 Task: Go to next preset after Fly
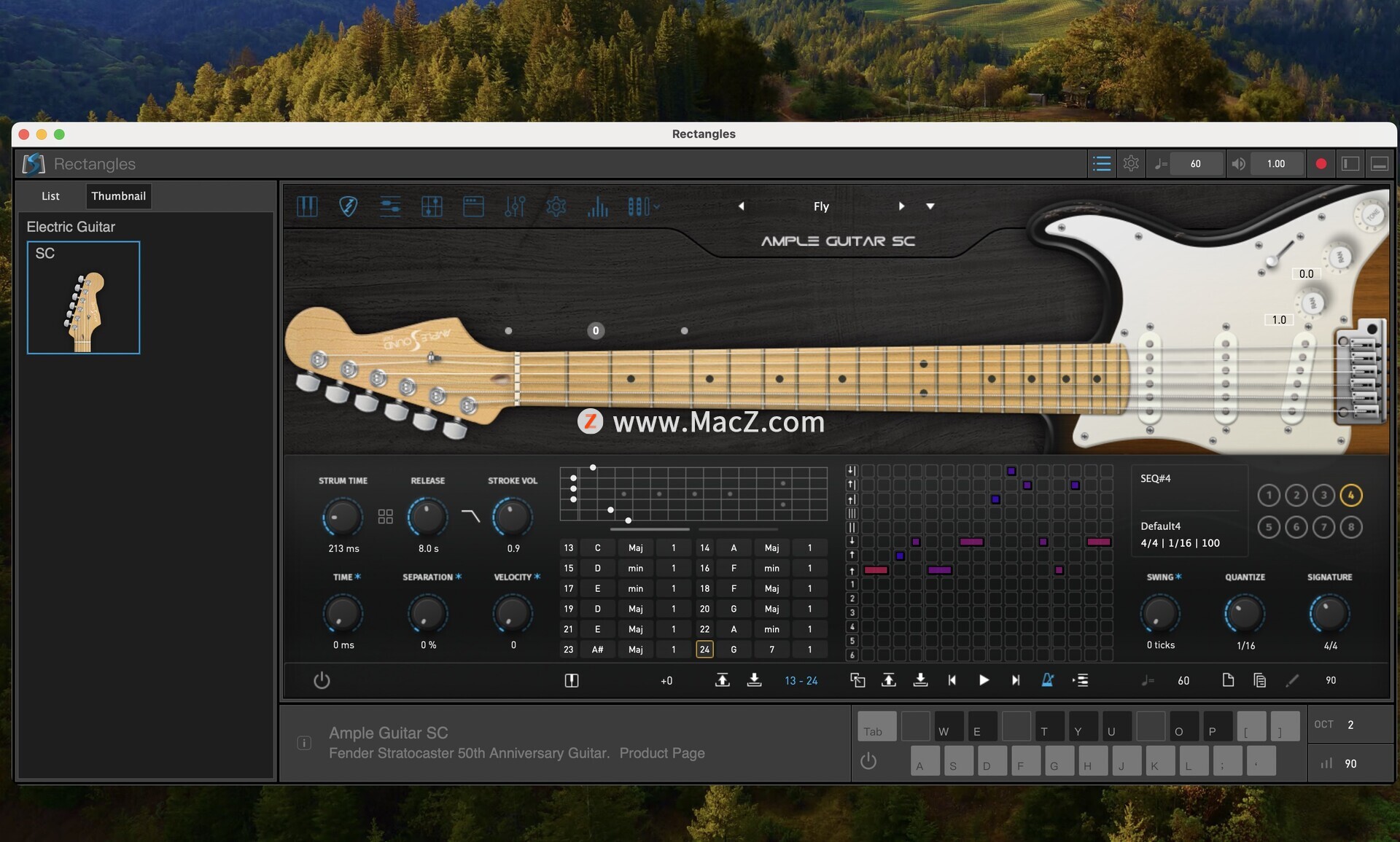pyautogui.click(x=902, y=206)
